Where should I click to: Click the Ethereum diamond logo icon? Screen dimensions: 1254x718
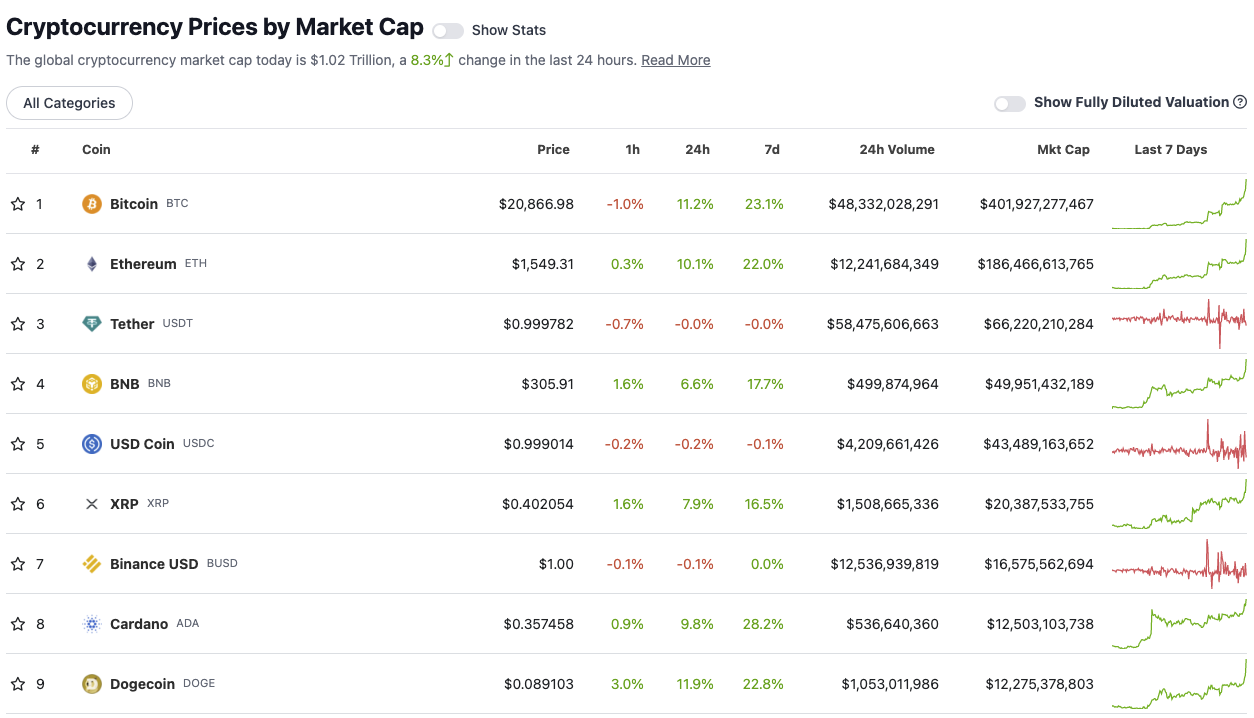92,264
